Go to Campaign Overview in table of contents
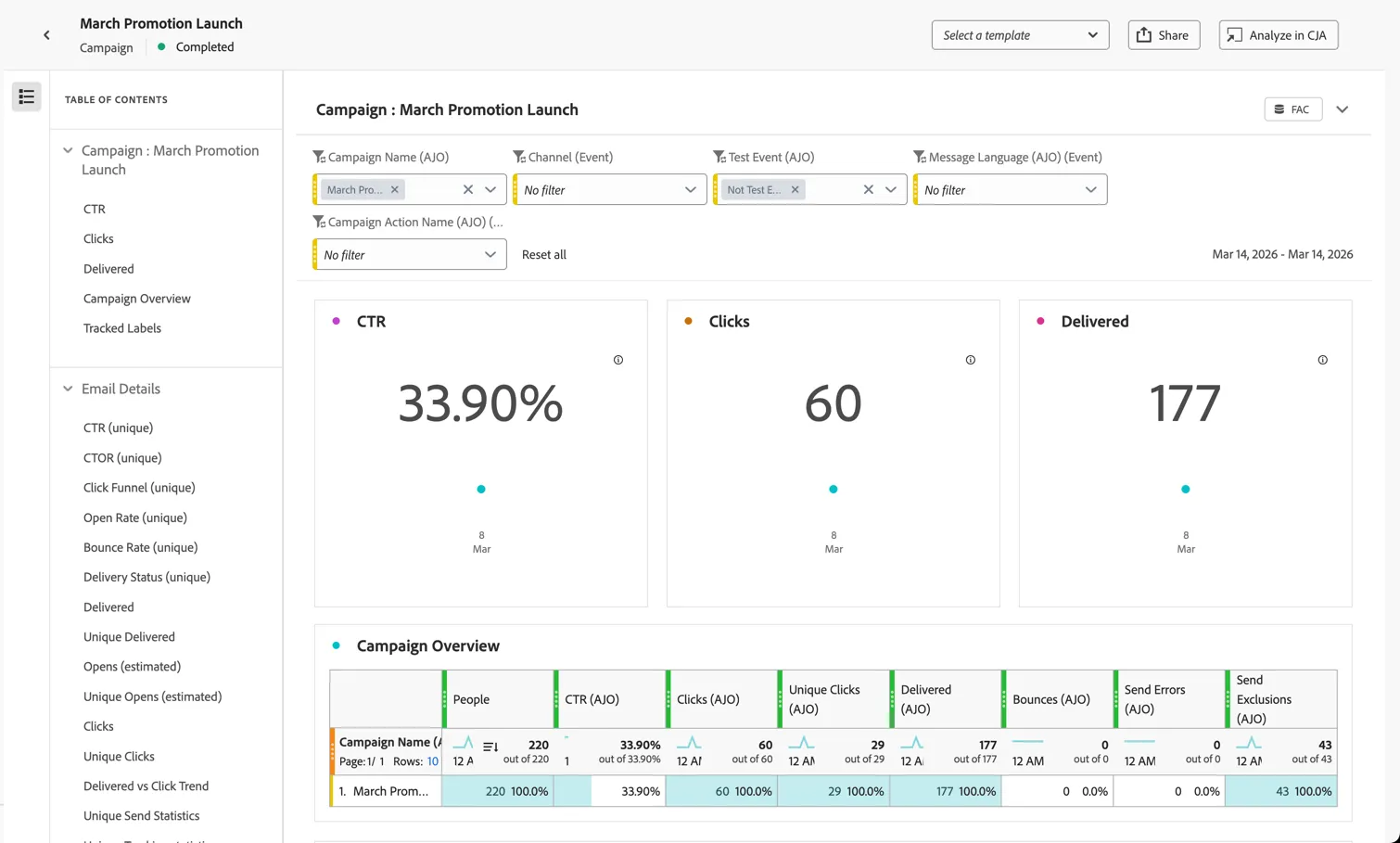This screenshot has width=1400, height=843. (x=137, y=299)
